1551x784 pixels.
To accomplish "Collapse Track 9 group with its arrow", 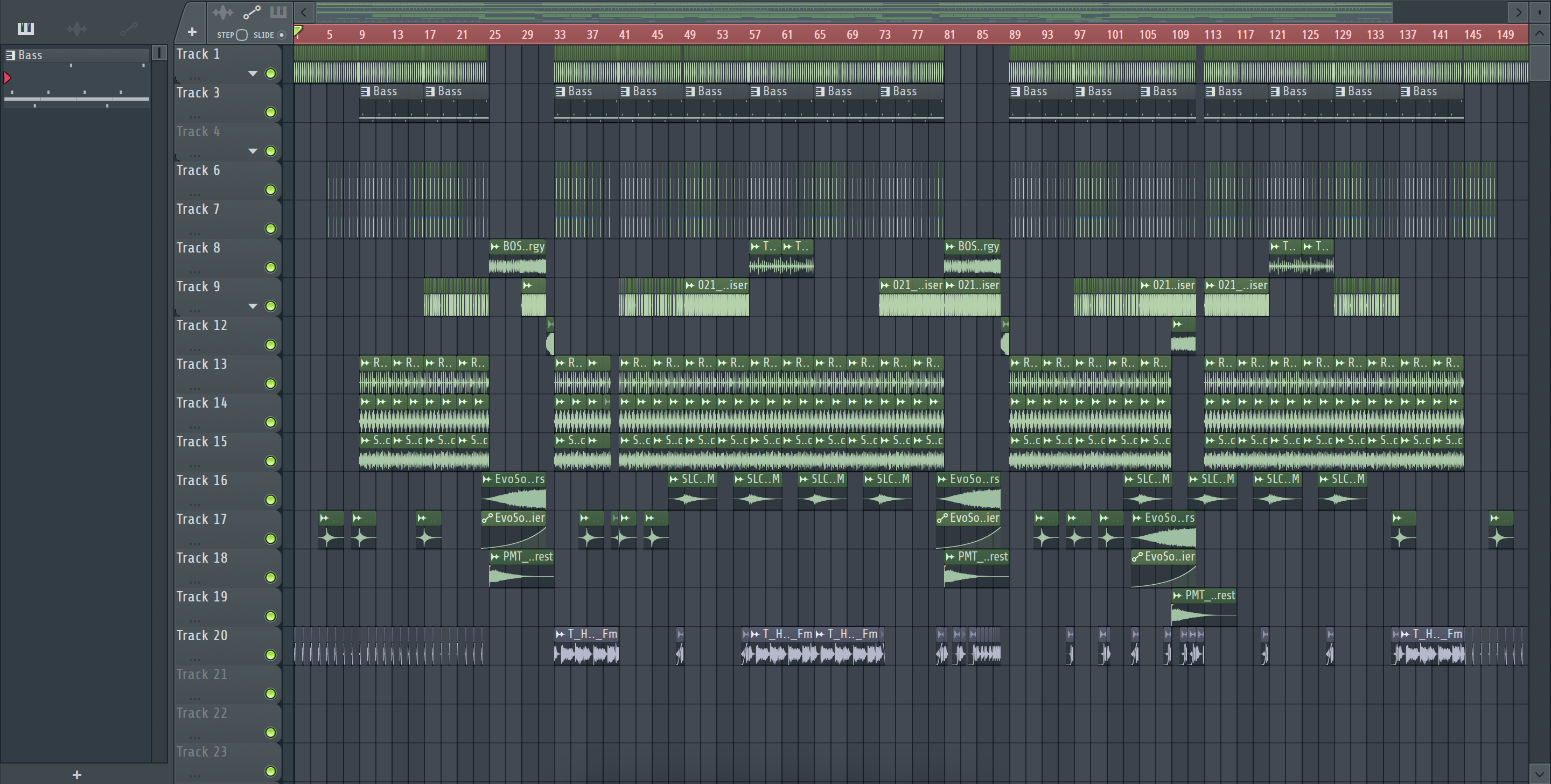I will [253, 306].
